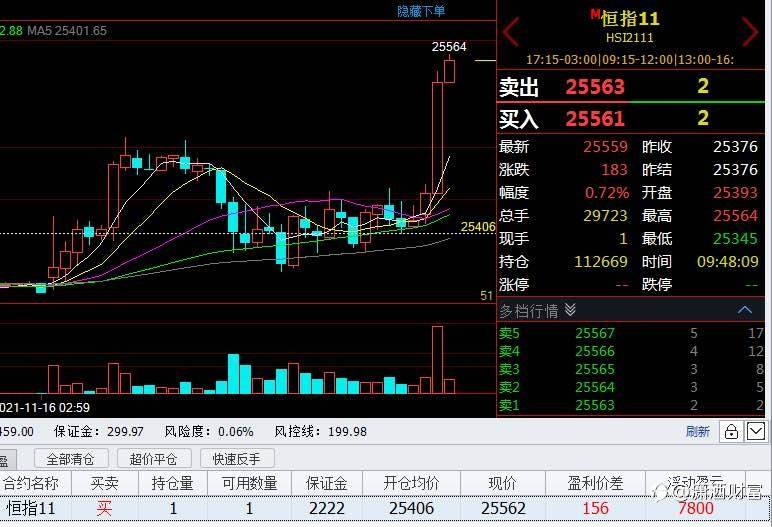Select 卖5 row at 25567
This screenshot has width=772, height=527.
[631, 333]
